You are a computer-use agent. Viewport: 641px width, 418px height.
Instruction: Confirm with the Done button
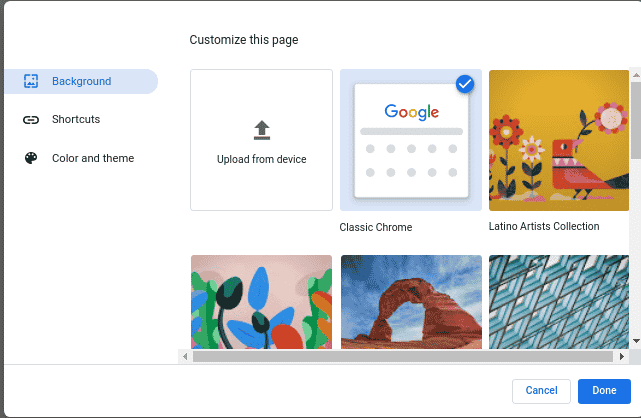[x=604, y=391]
